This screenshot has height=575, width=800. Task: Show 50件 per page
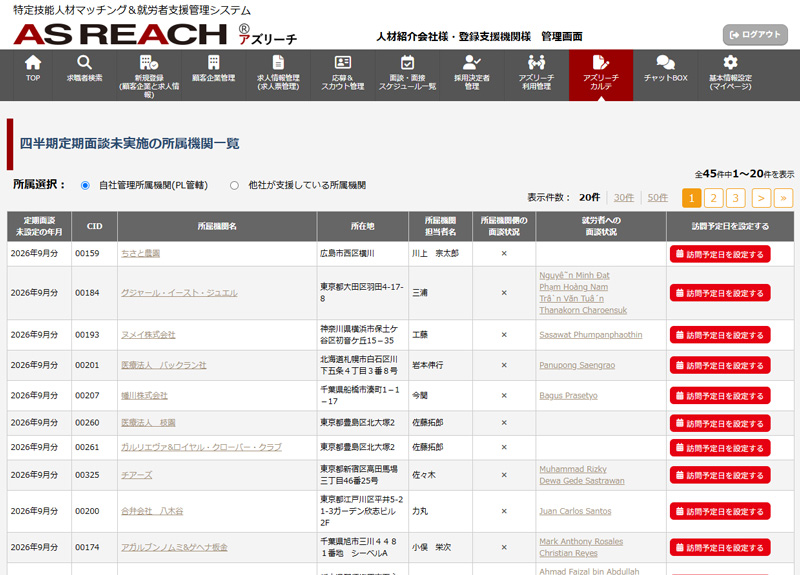(658, 197)
